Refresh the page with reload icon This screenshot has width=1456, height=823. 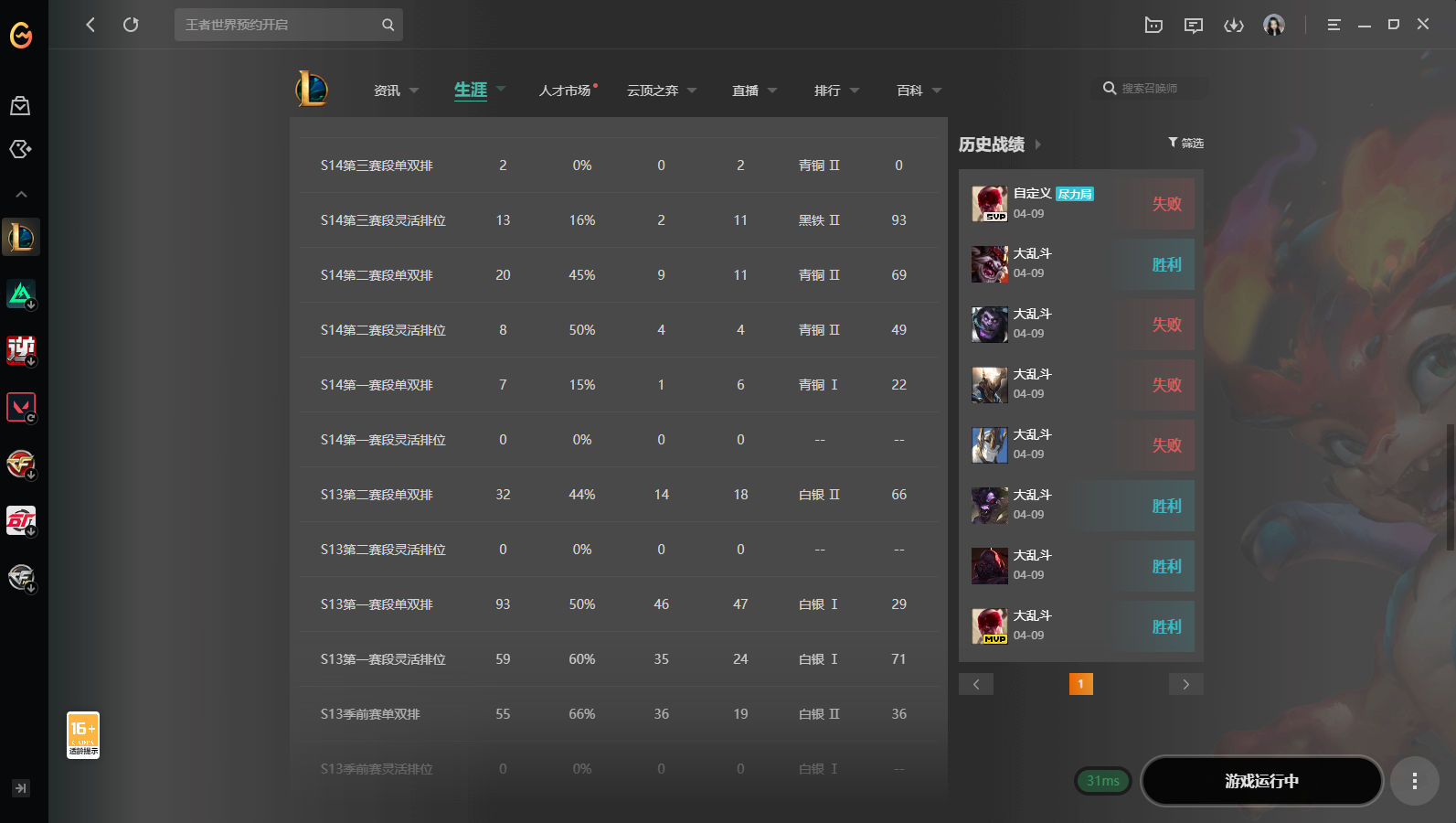(x=131, y=25)
